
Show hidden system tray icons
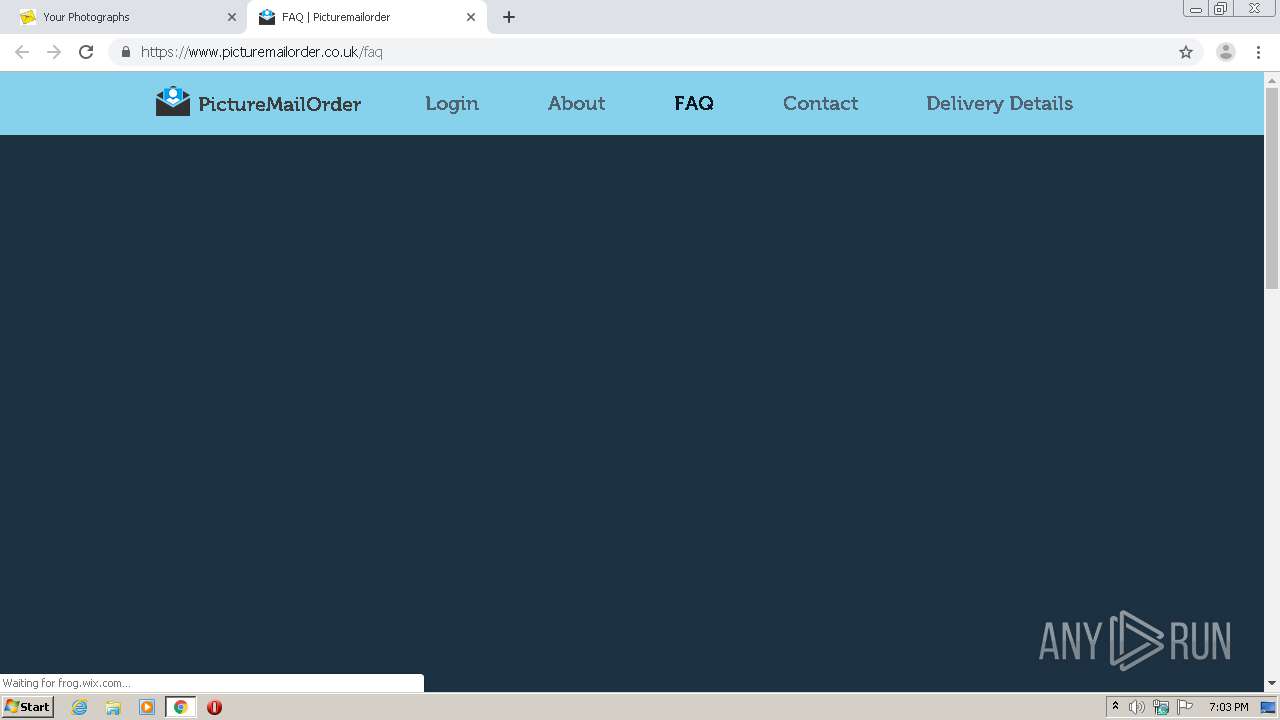pos(1116,707)
